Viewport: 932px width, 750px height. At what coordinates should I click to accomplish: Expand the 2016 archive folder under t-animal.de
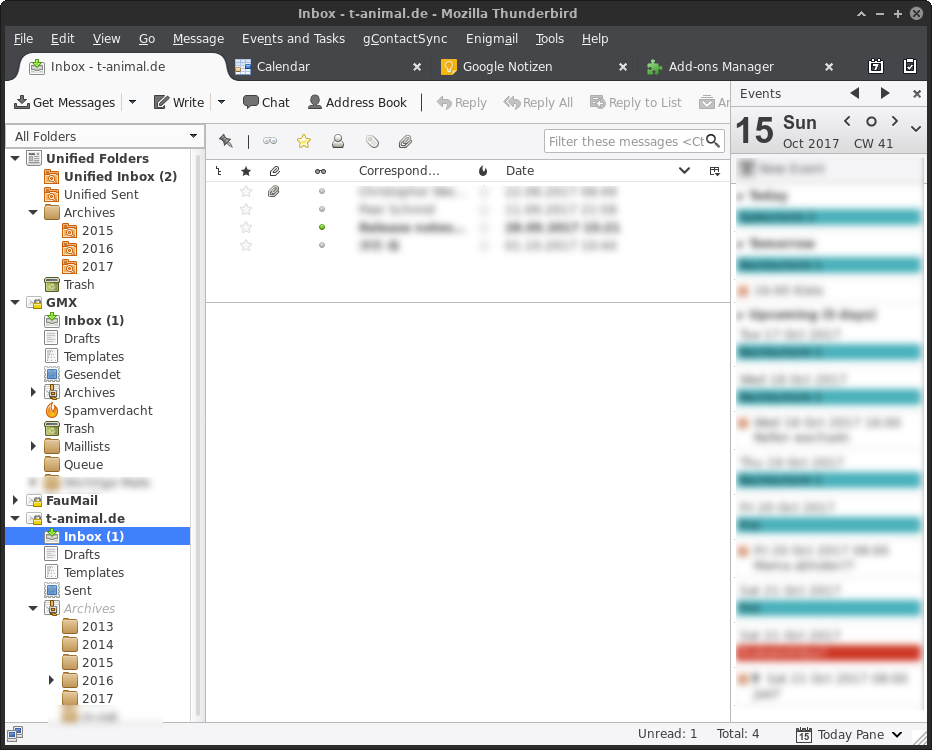point(51,680)
